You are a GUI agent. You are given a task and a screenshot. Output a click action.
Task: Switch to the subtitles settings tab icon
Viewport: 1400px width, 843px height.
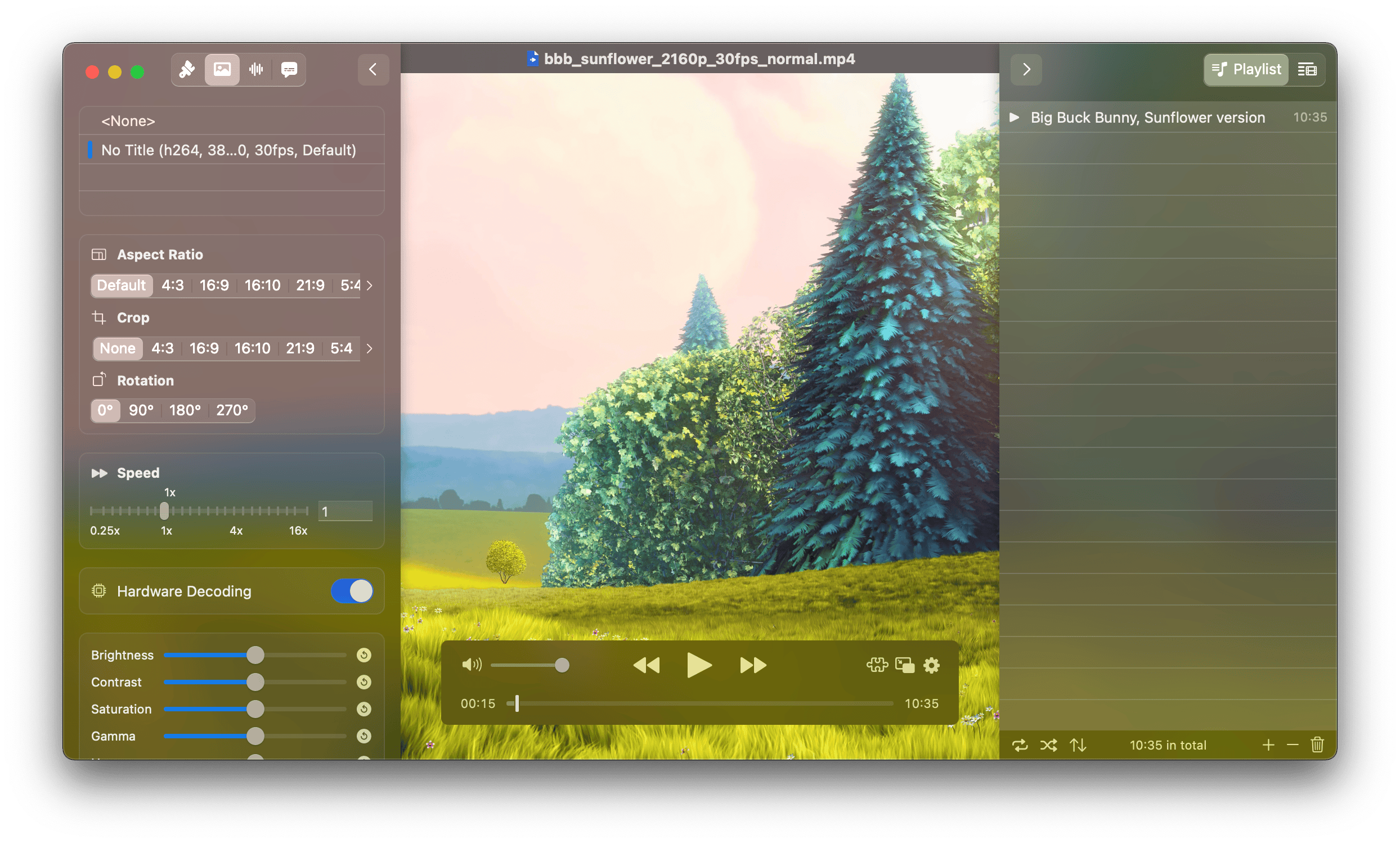(289, 69)
